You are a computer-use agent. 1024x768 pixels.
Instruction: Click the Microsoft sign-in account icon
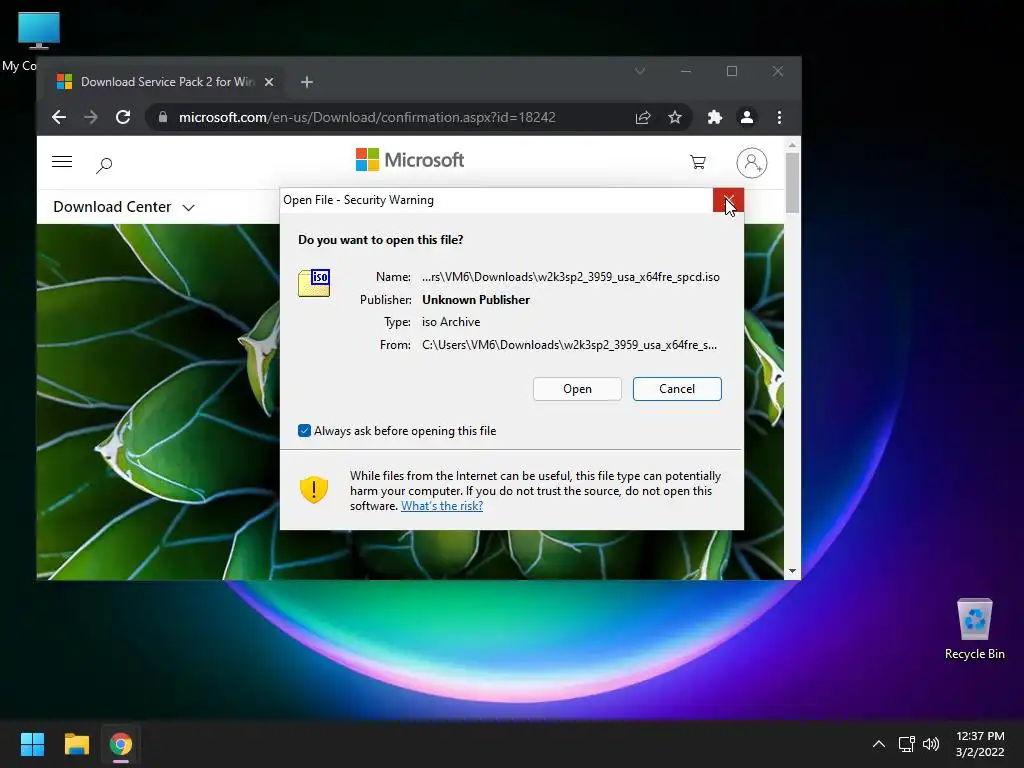click(x=752, y=163)
